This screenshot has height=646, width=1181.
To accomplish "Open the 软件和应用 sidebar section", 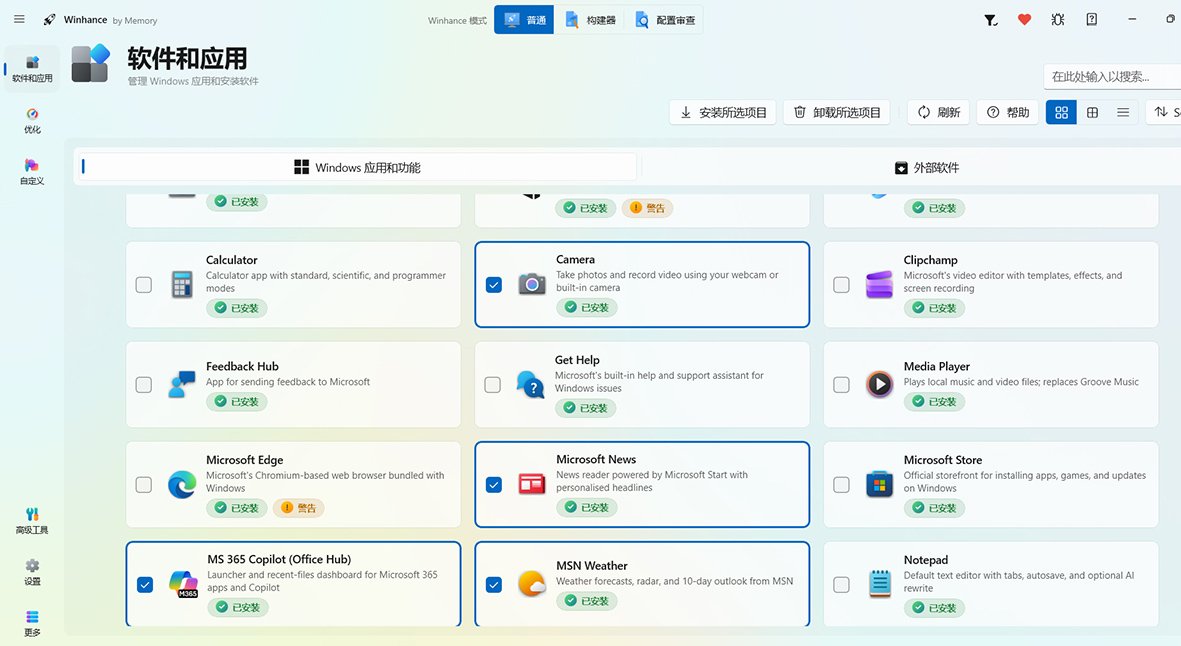I will coord(32,69).
